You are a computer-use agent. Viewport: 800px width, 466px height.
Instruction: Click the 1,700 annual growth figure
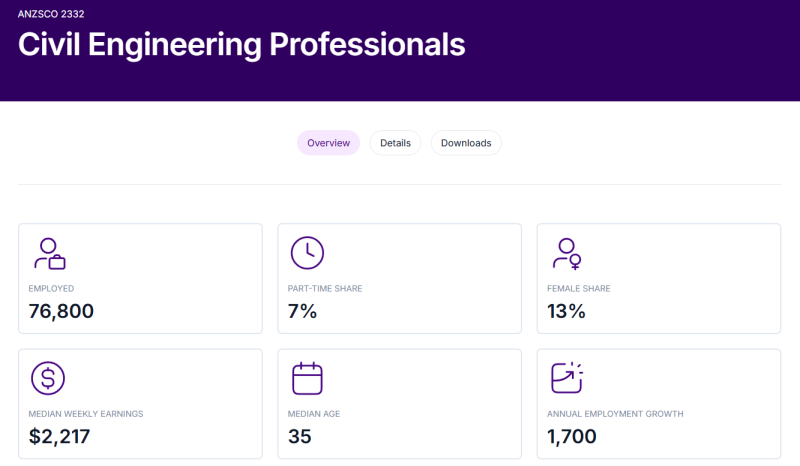[571, 436]
